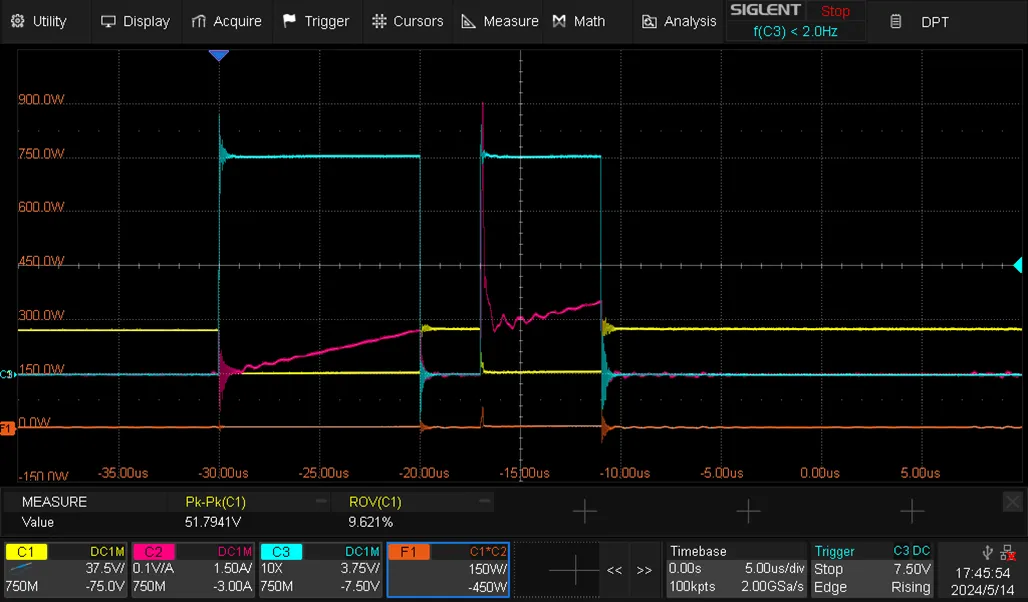Open Cursors from the top bar
The image size is (1028, 602).
coord(407,21)
